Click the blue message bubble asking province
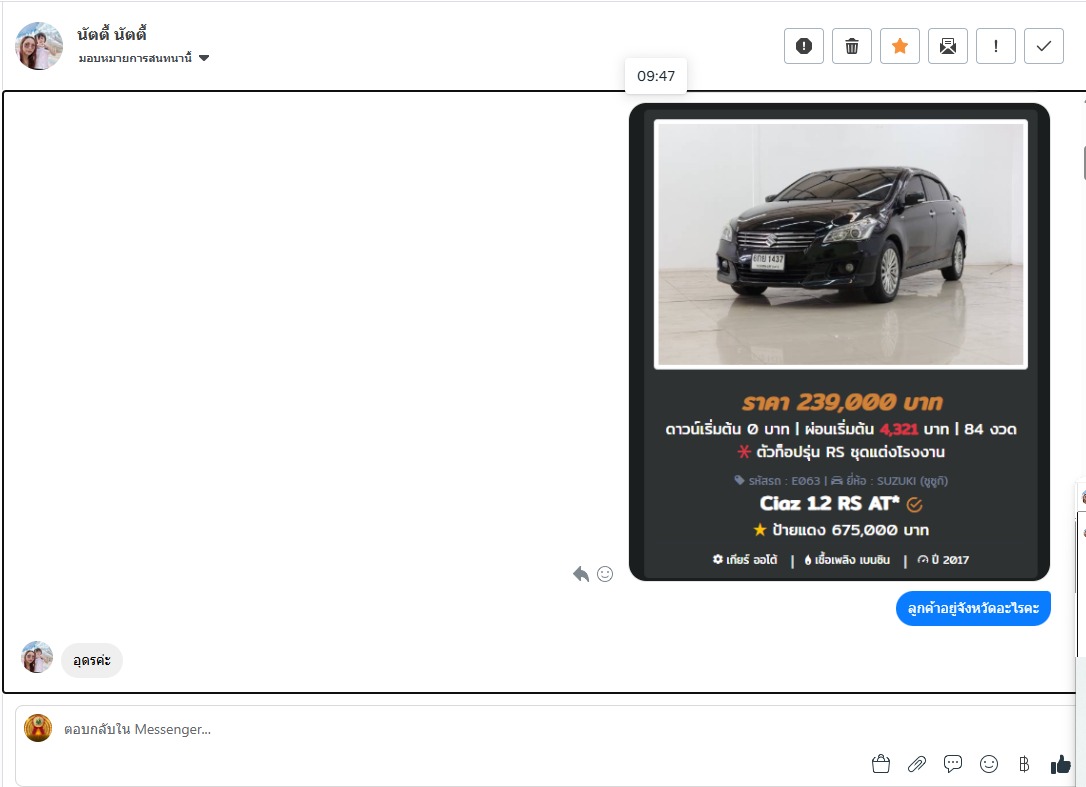Image resolution: width=1086 pixels, height=787 pixels. (x=973, y=608)
